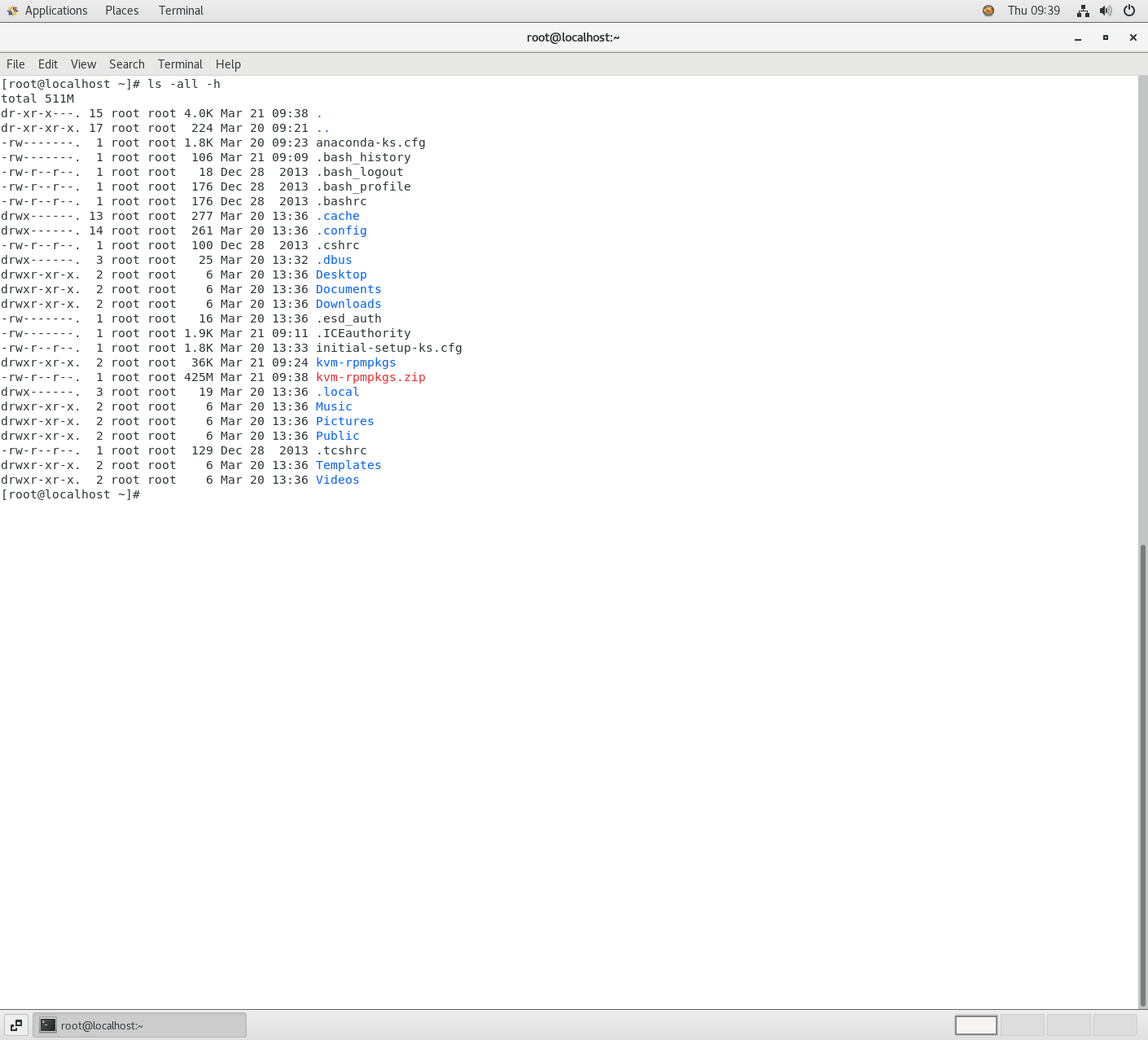Minimize the terminal window
Viewport: 1148px width, 1040px height.
point(1078,37)
